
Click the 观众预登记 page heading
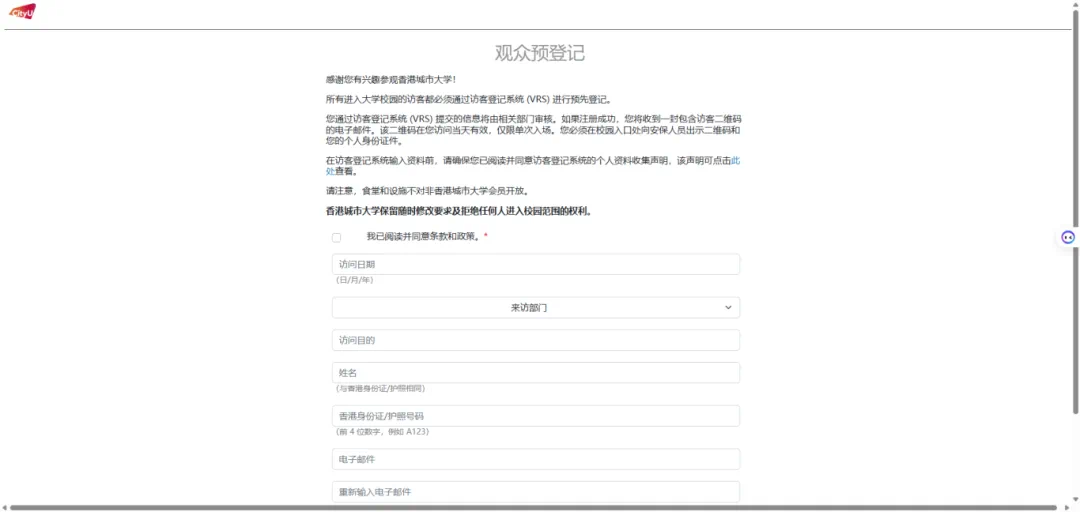539,53
